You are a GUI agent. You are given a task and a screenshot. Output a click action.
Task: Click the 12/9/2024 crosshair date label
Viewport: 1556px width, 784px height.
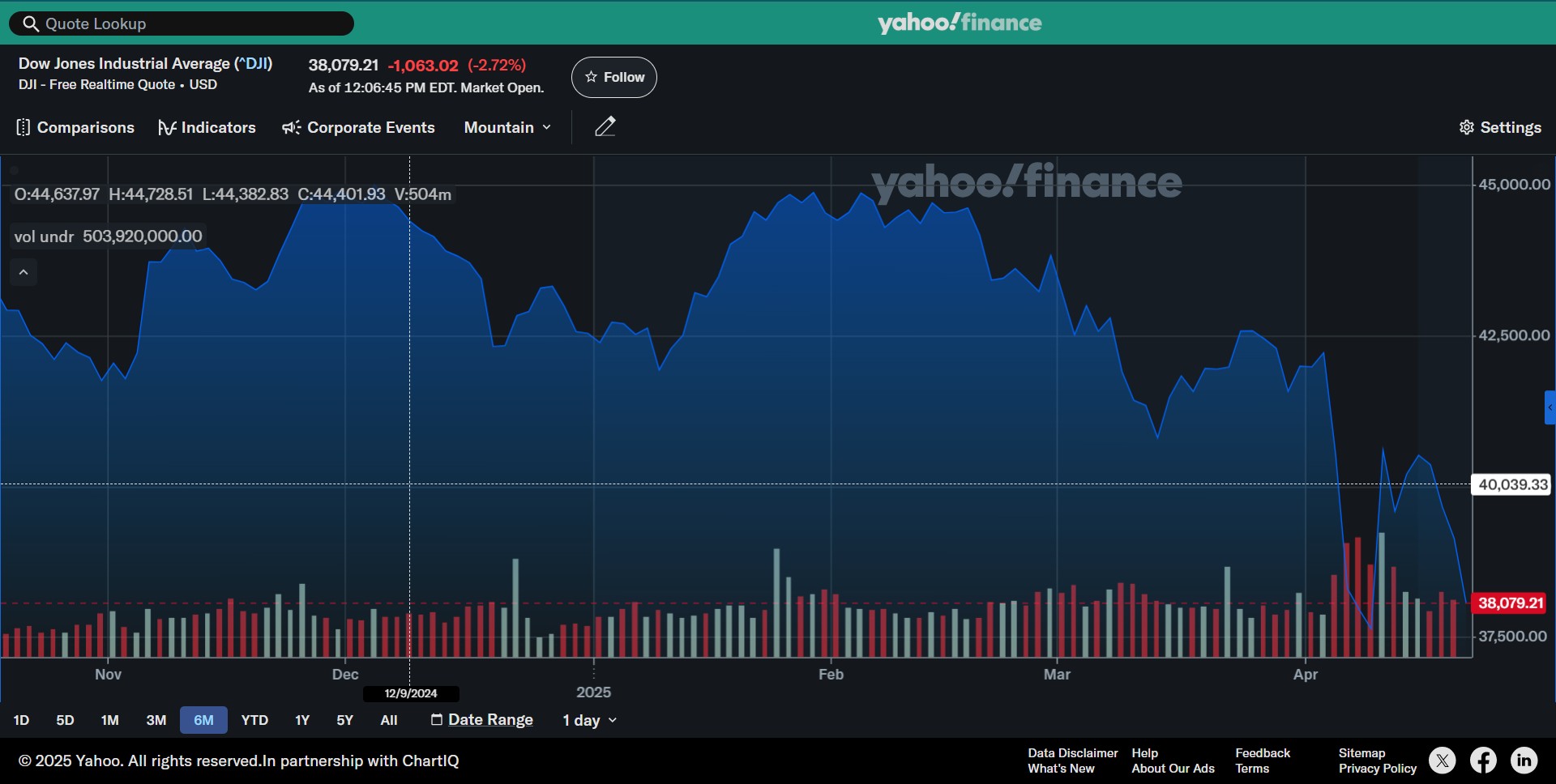(x=411, y=693)
